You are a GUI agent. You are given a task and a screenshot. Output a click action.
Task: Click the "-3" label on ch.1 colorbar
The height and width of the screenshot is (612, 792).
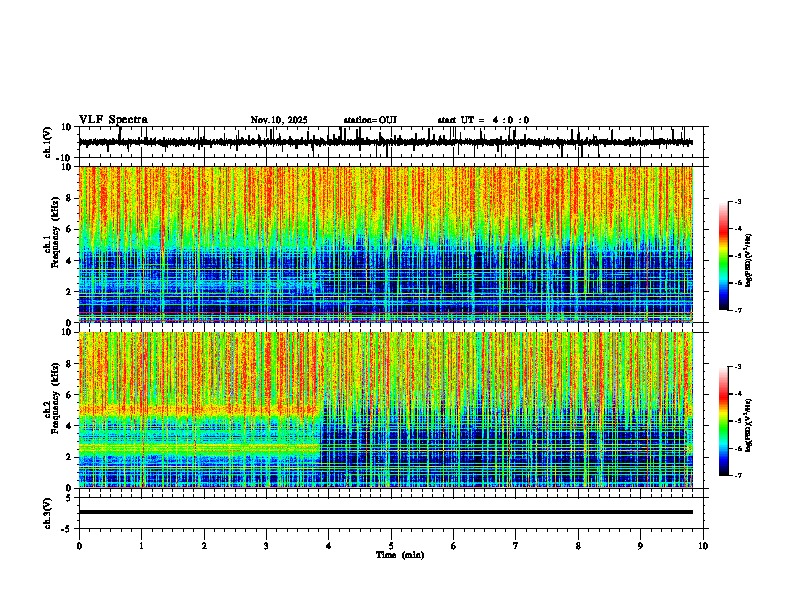737,202
